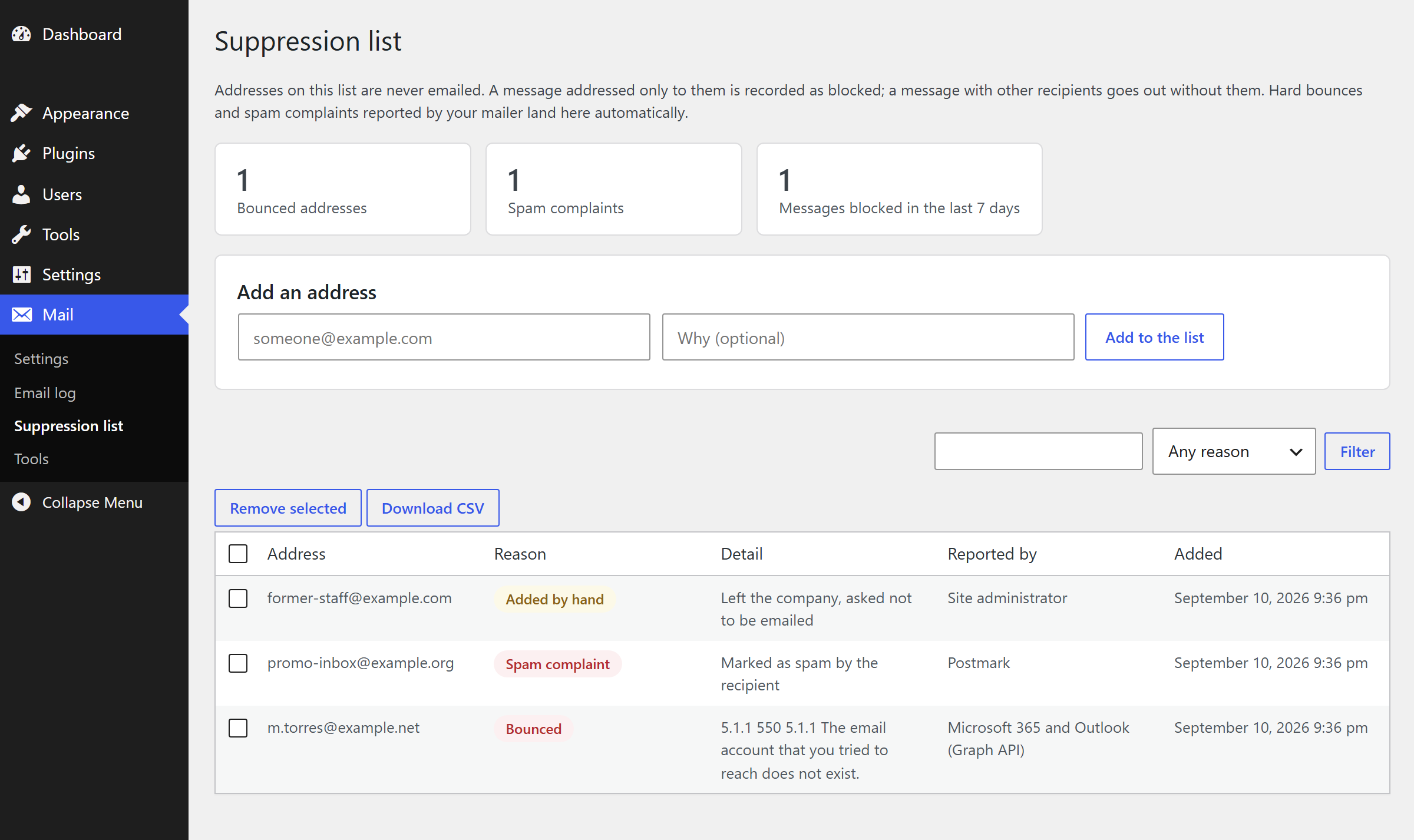Image resolution: width=1414 pixels, height=840 pixels.
Task: Click the Add to the list button
Action: (1154, 337)
